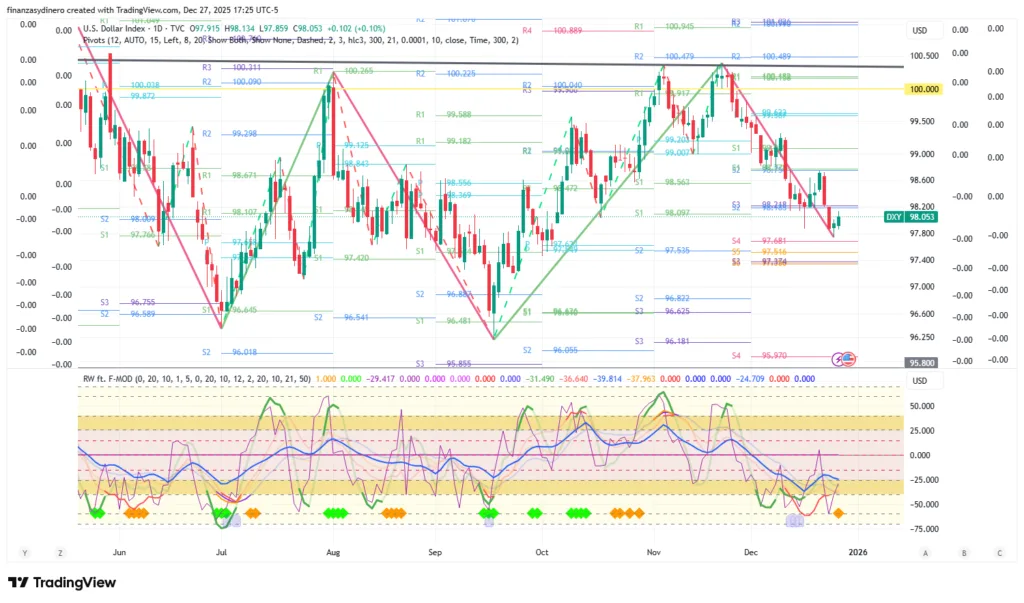Viewport: 1024px width, 603px height.
Task: Click the '2026' label on time axis
Action: pos(857,551)
